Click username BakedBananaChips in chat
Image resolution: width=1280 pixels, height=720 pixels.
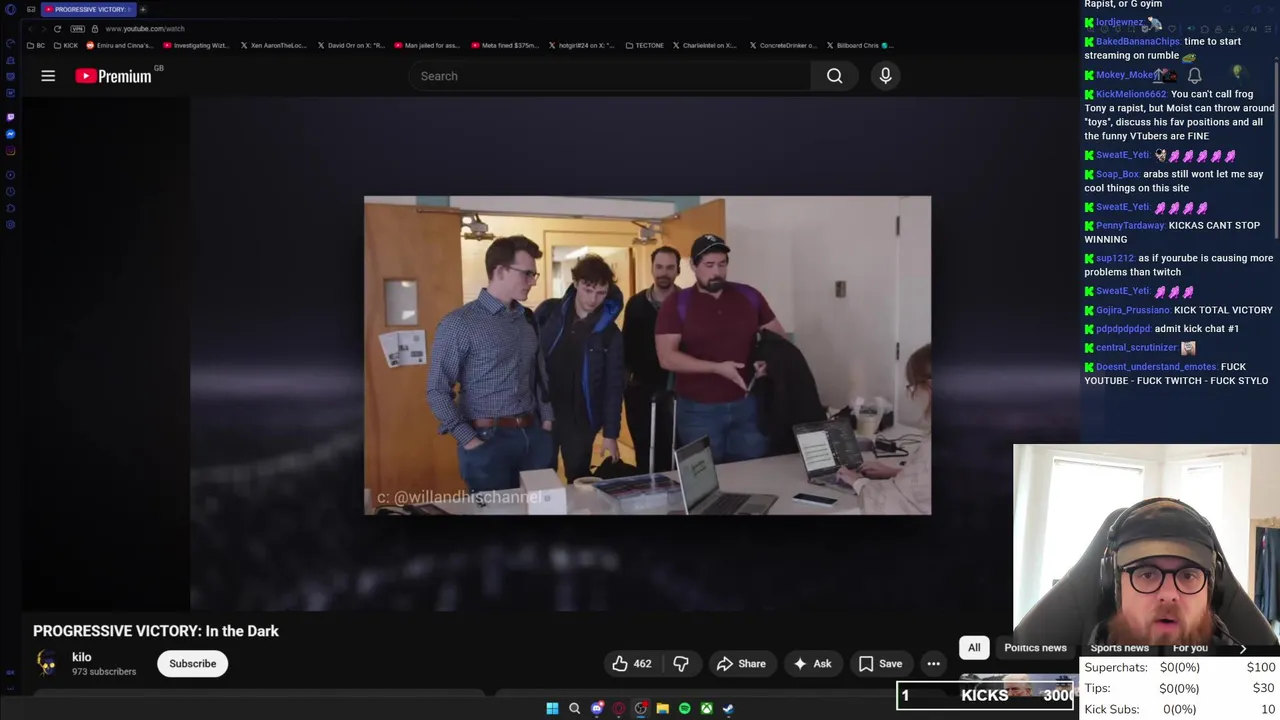pyautogui.click(x=1138, y=42)
